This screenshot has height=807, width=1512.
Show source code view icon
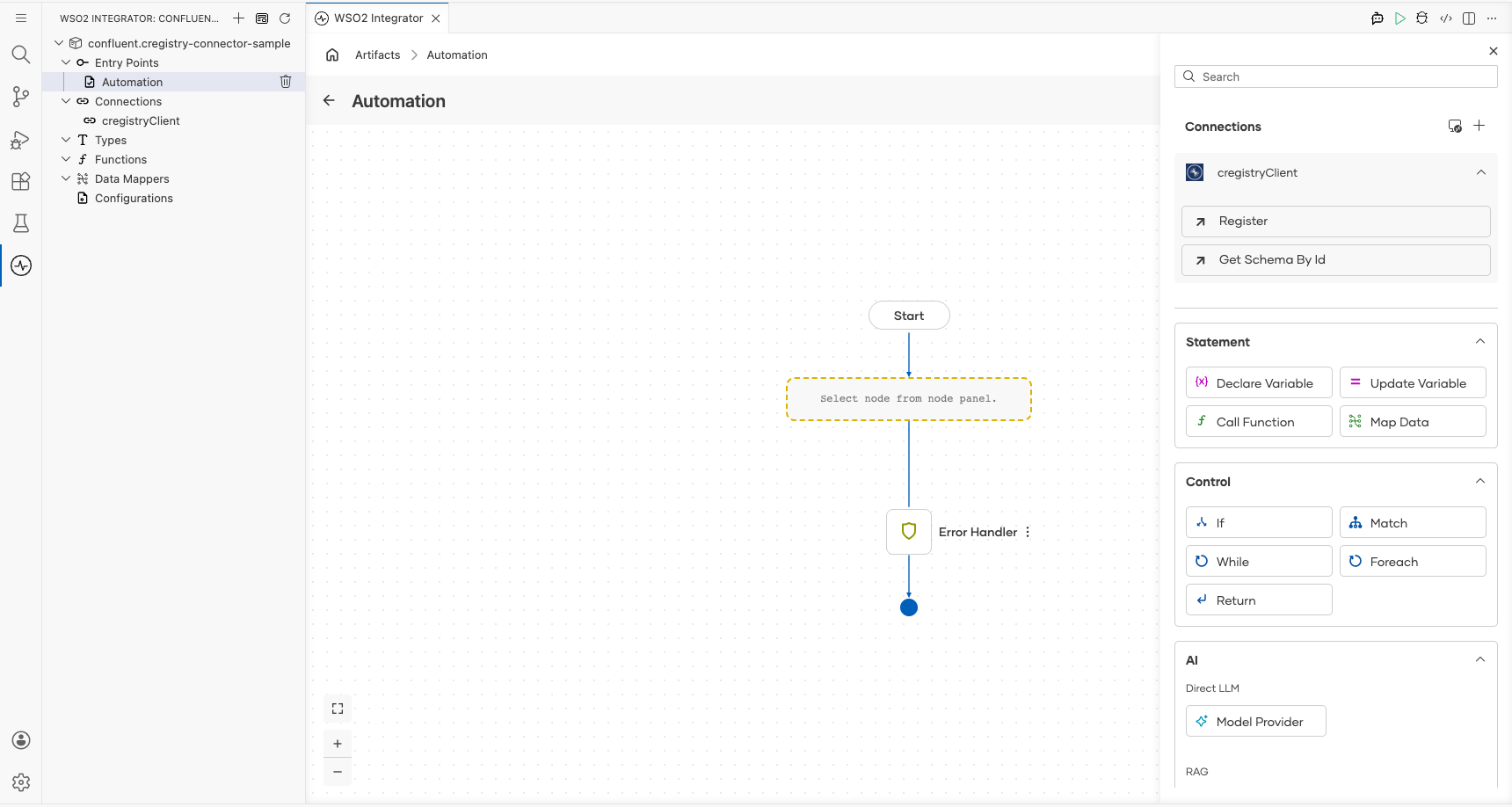[1446, 18]
